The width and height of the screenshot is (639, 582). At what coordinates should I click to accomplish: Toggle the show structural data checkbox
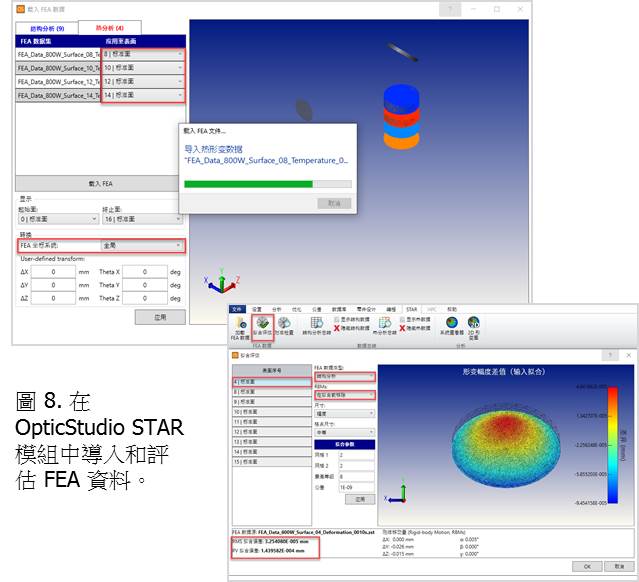338,320
